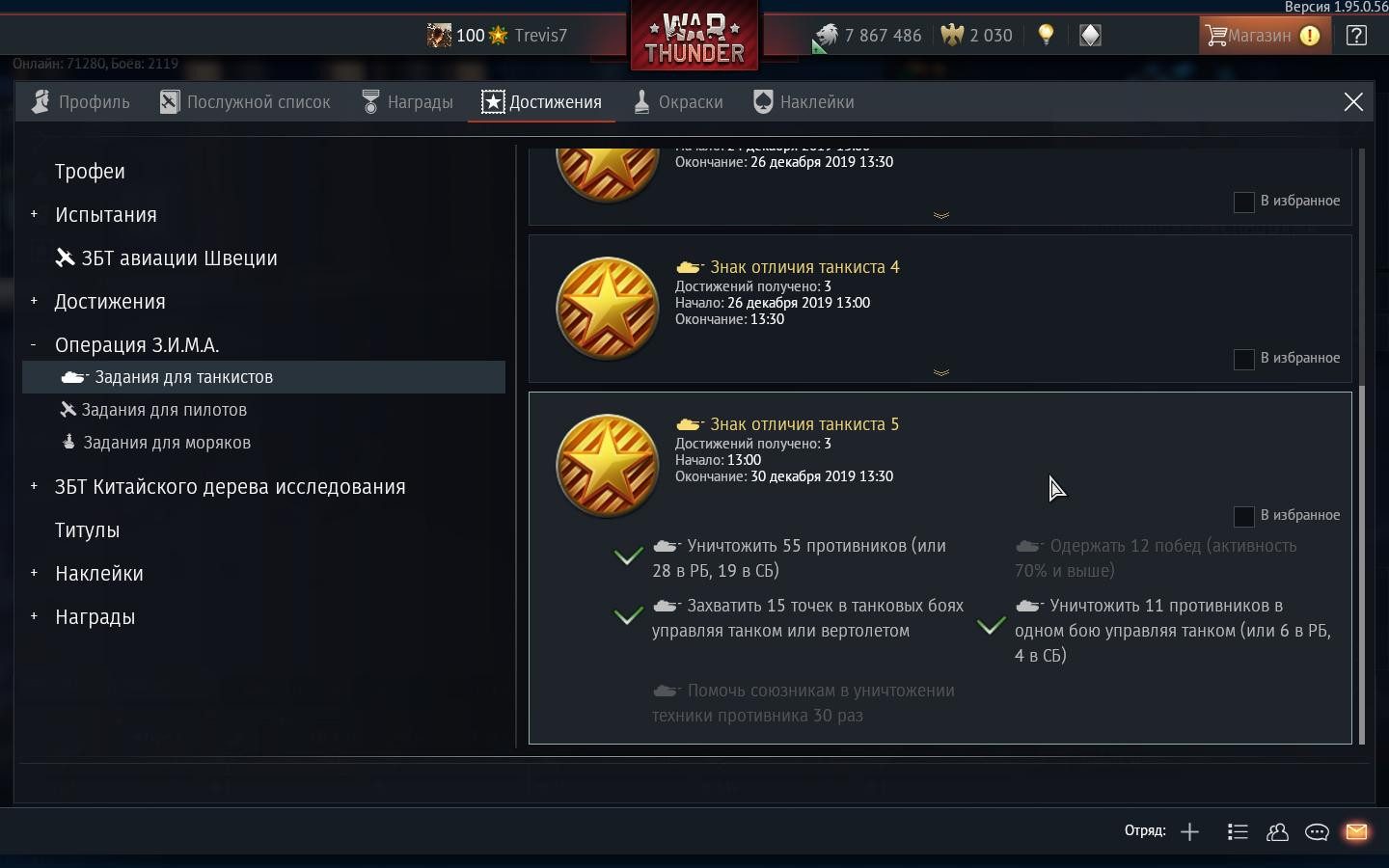The image size is (1389, 868).
Task: Switch to the Окраски tab
Action: click(678, 102)
